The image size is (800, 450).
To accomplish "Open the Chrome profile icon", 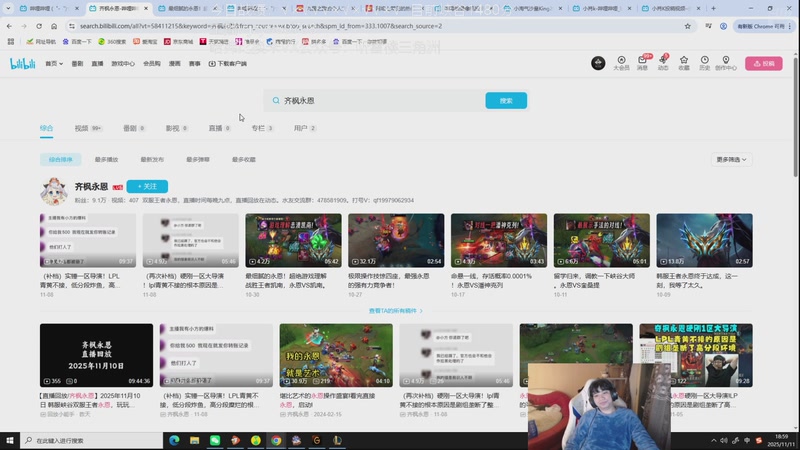I will [723, 26].
